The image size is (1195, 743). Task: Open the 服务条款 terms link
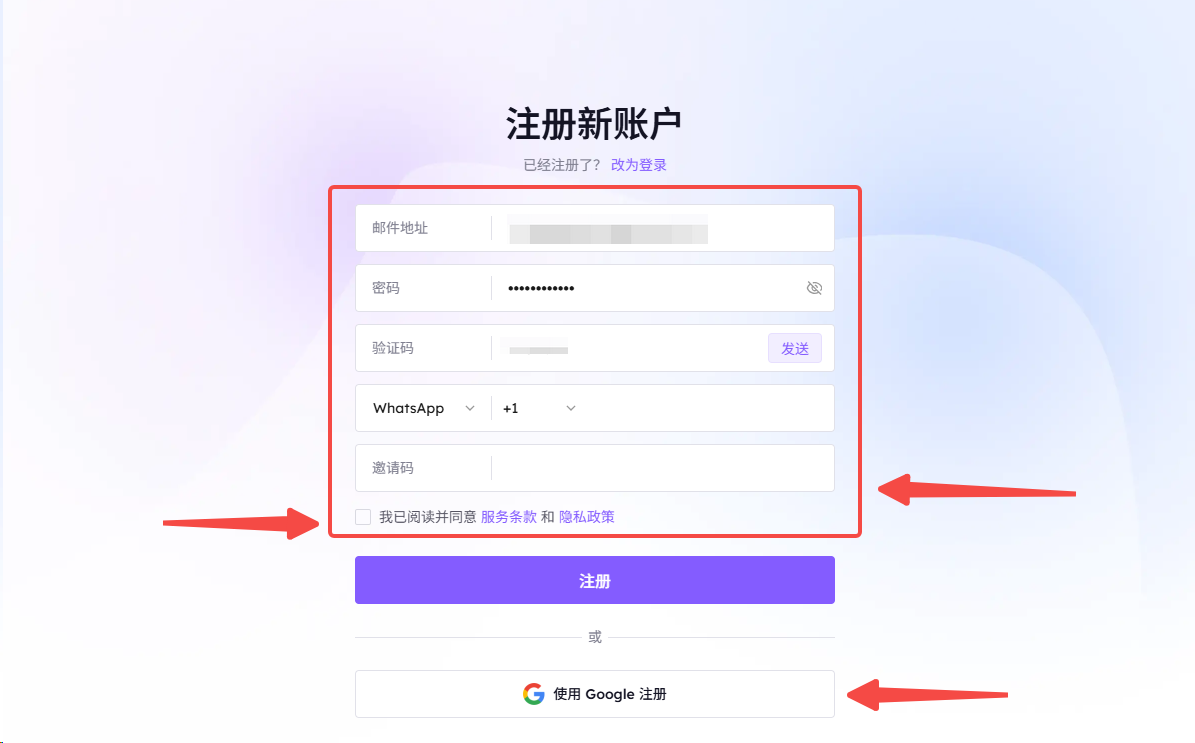point(508,517)
